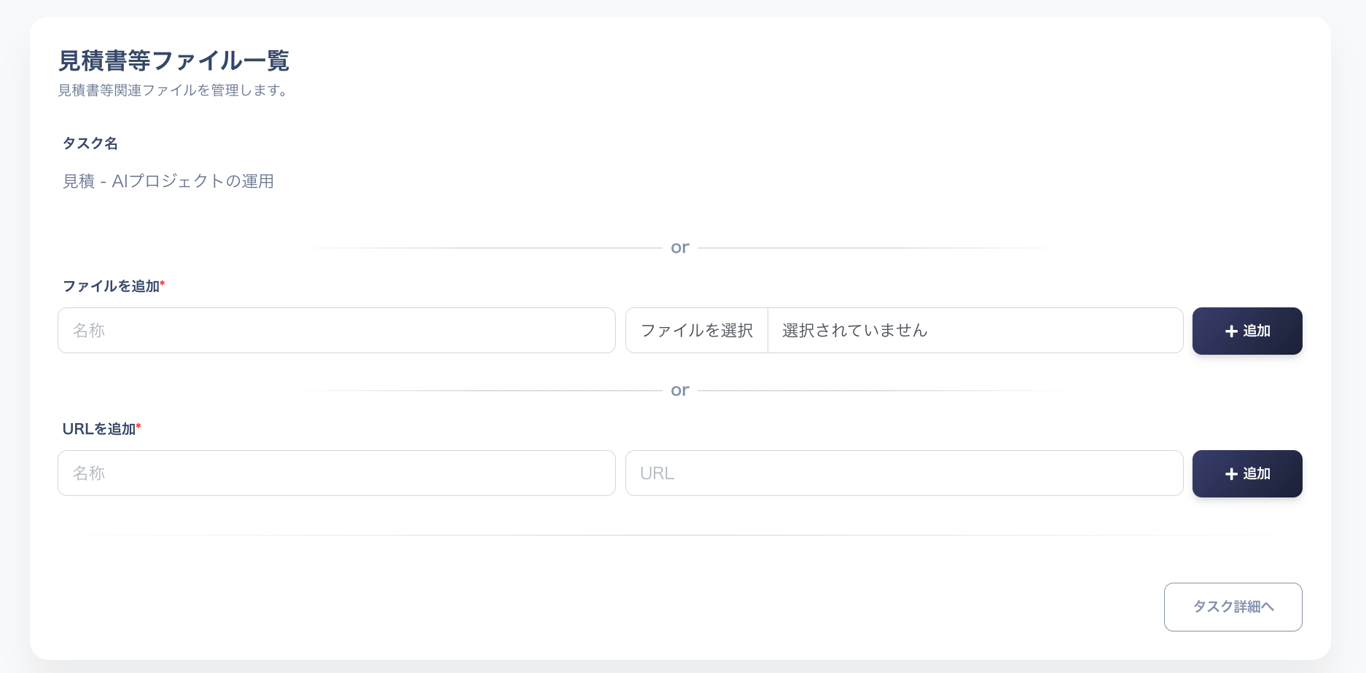Click the first 'or' divider text
Screen dimensions: 1366x673
(680, 247)
